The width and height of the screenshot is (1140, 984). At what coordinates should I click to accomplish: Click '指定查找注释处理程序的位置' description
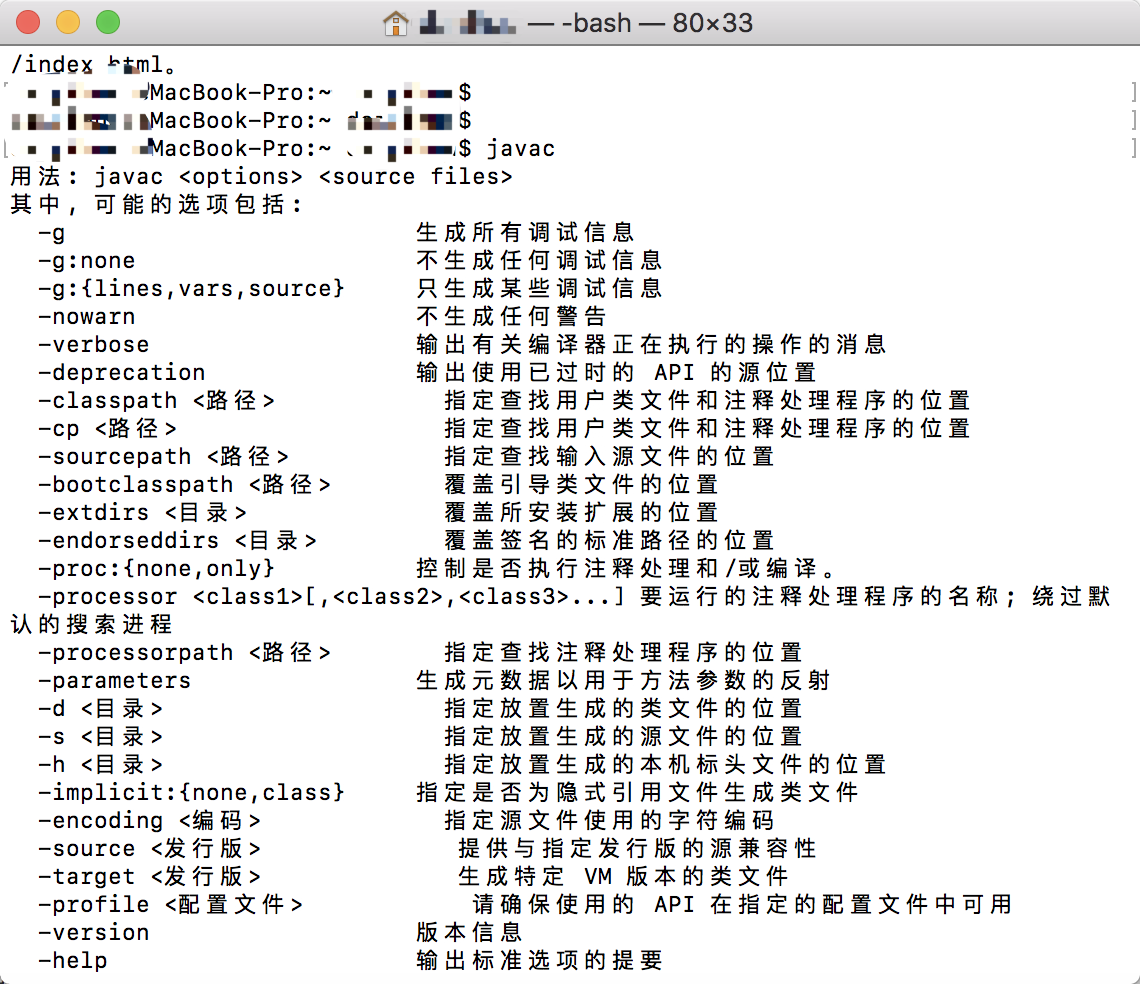point(623,652)
